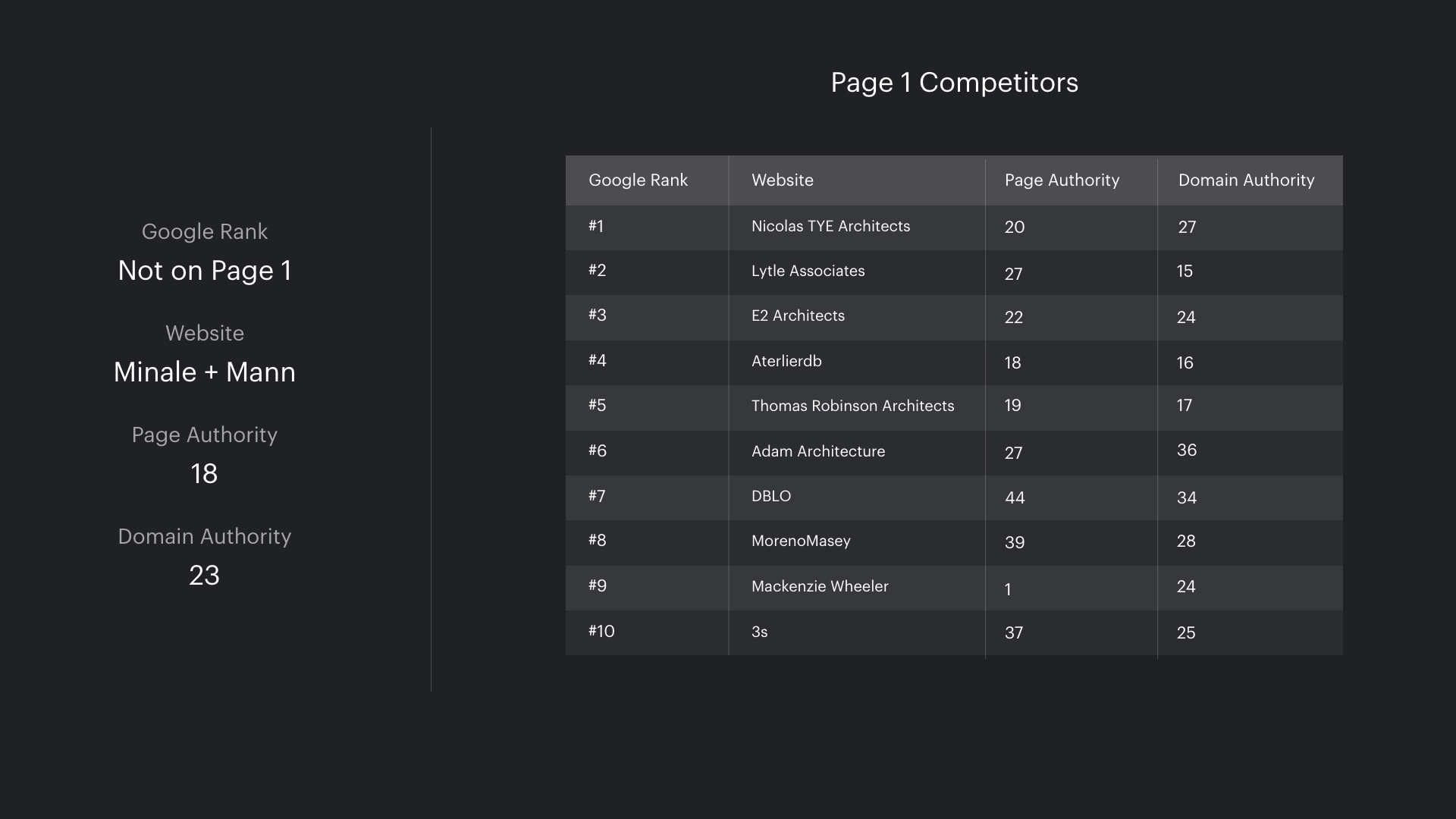Click the Domain Authority column header
1456x819 pixels.
(x=1246, y=180)
